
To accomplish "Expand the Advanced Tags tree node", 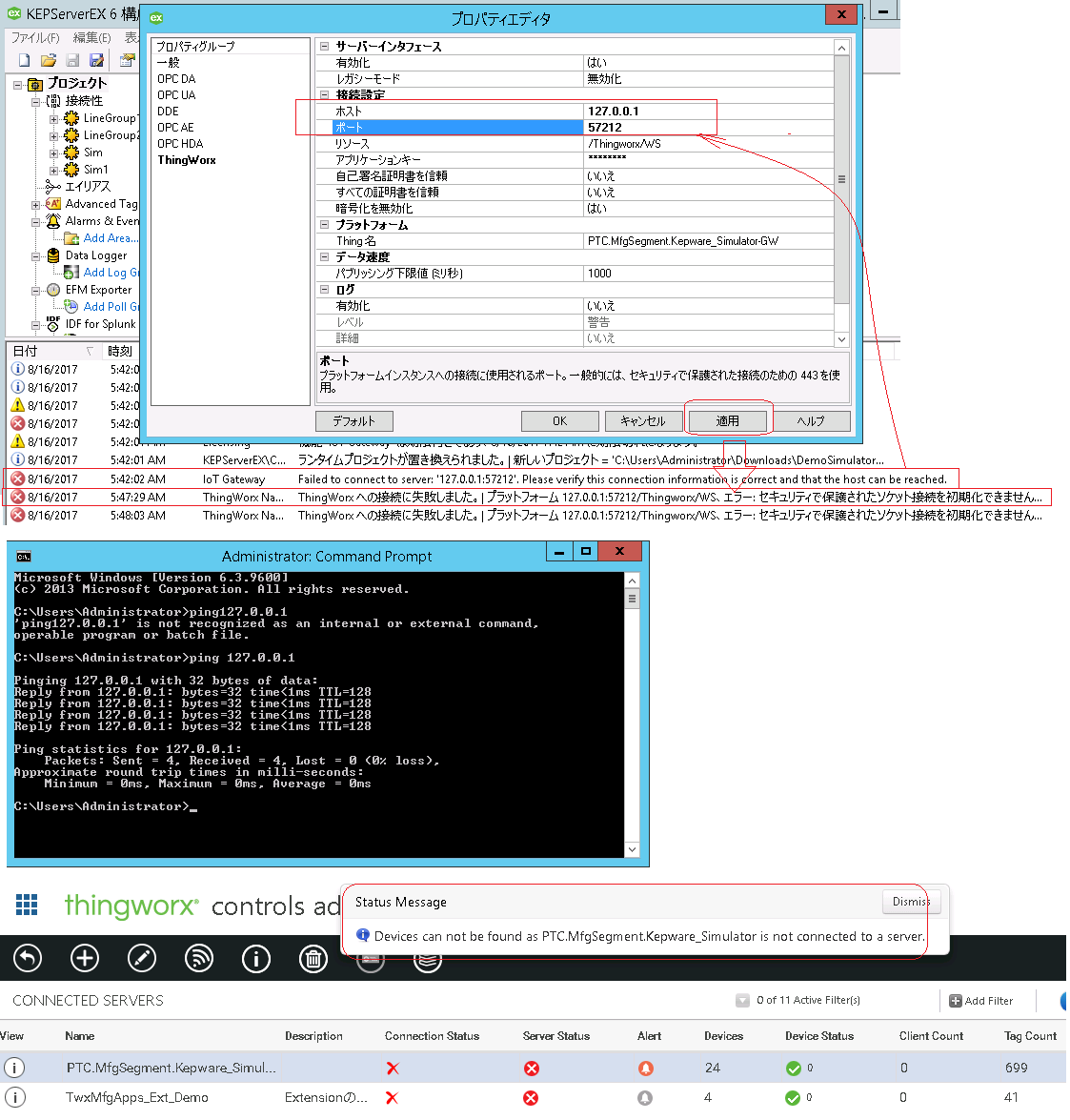I will click(x=35, y=204).
